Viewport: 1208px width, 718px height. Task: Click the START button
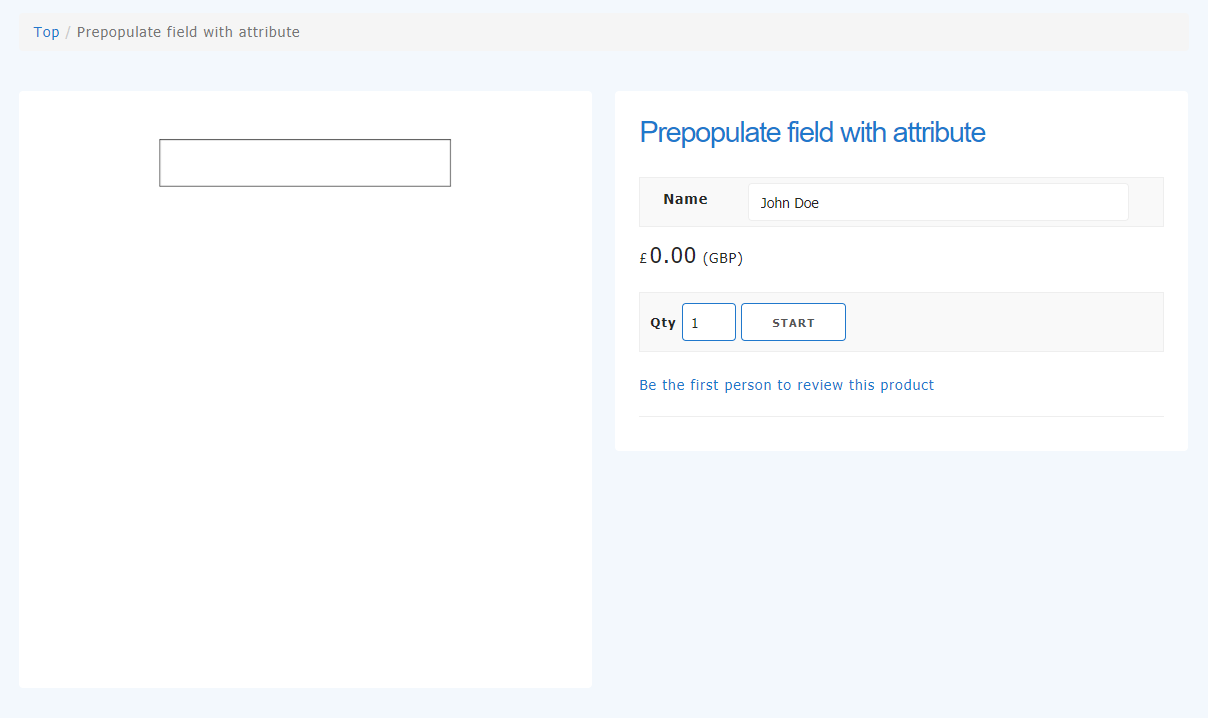793,321
